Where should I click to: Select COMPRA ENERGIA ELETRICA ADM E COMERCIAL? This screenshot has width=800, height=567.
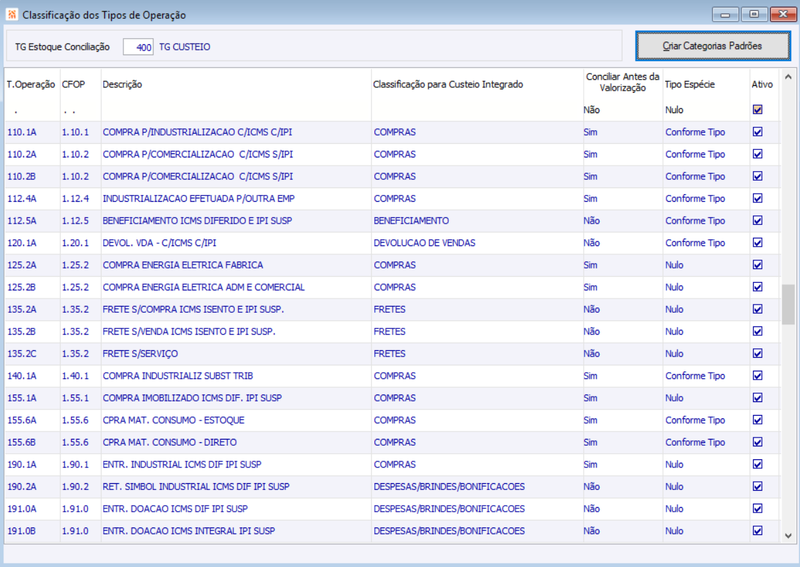coord(204,287)
